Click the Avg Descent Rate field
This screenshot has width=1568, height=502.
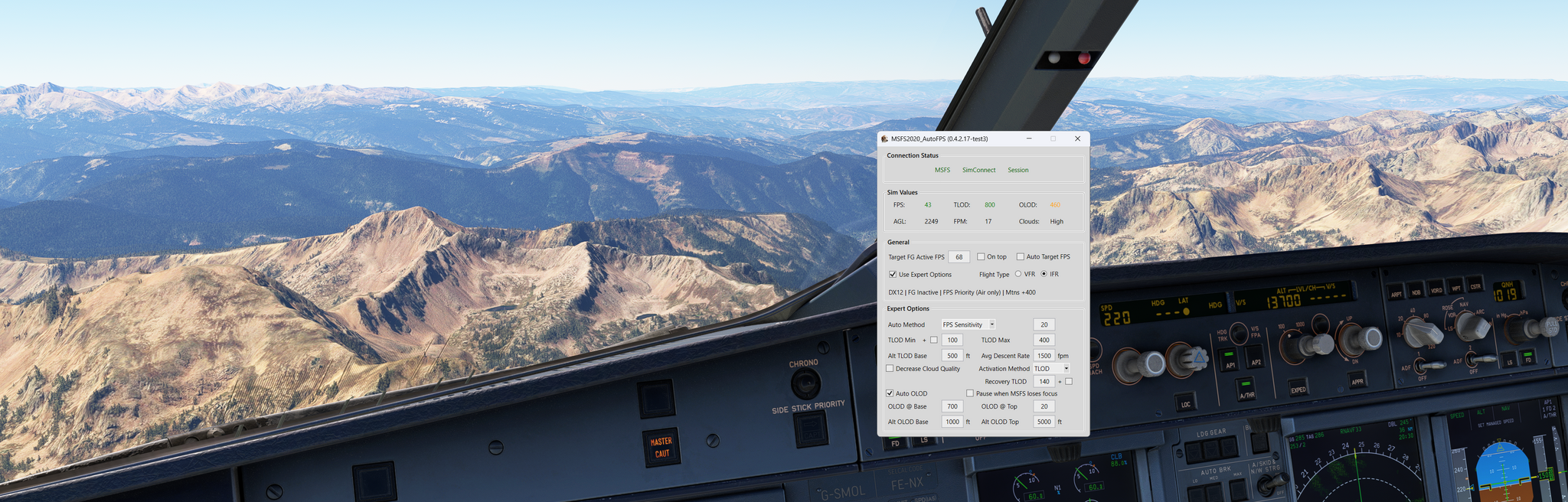pyautogui.click(x=1044, y=356)
